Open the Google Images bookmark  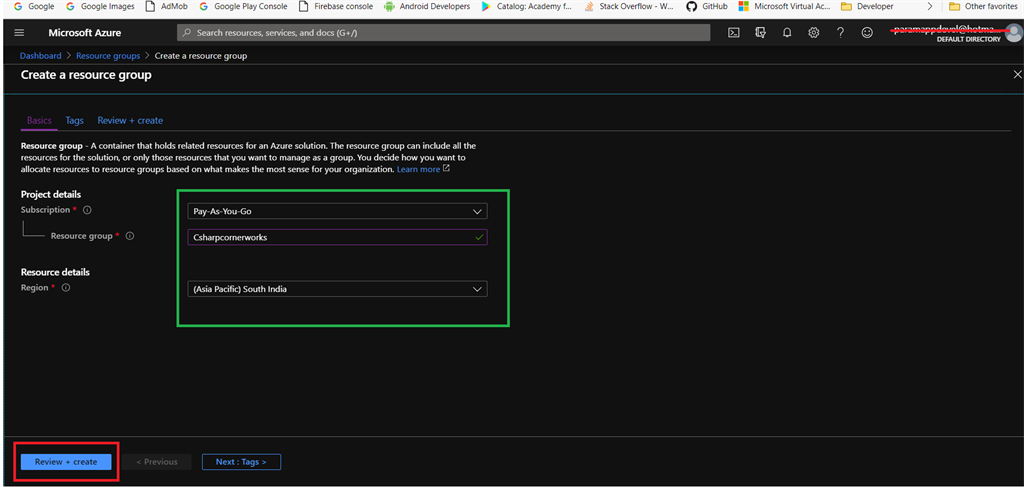(100, 7)
